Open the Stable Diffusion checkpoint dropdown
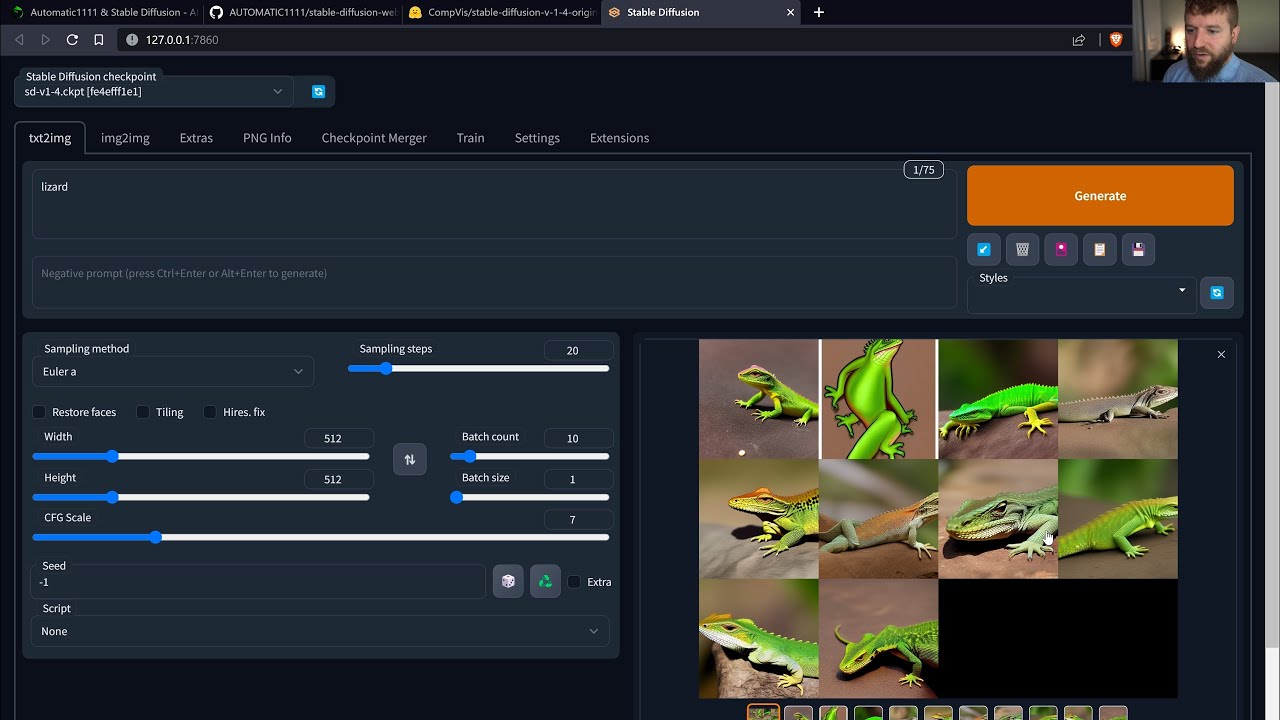The image size is (1280, 720). (x=154, y=92)
